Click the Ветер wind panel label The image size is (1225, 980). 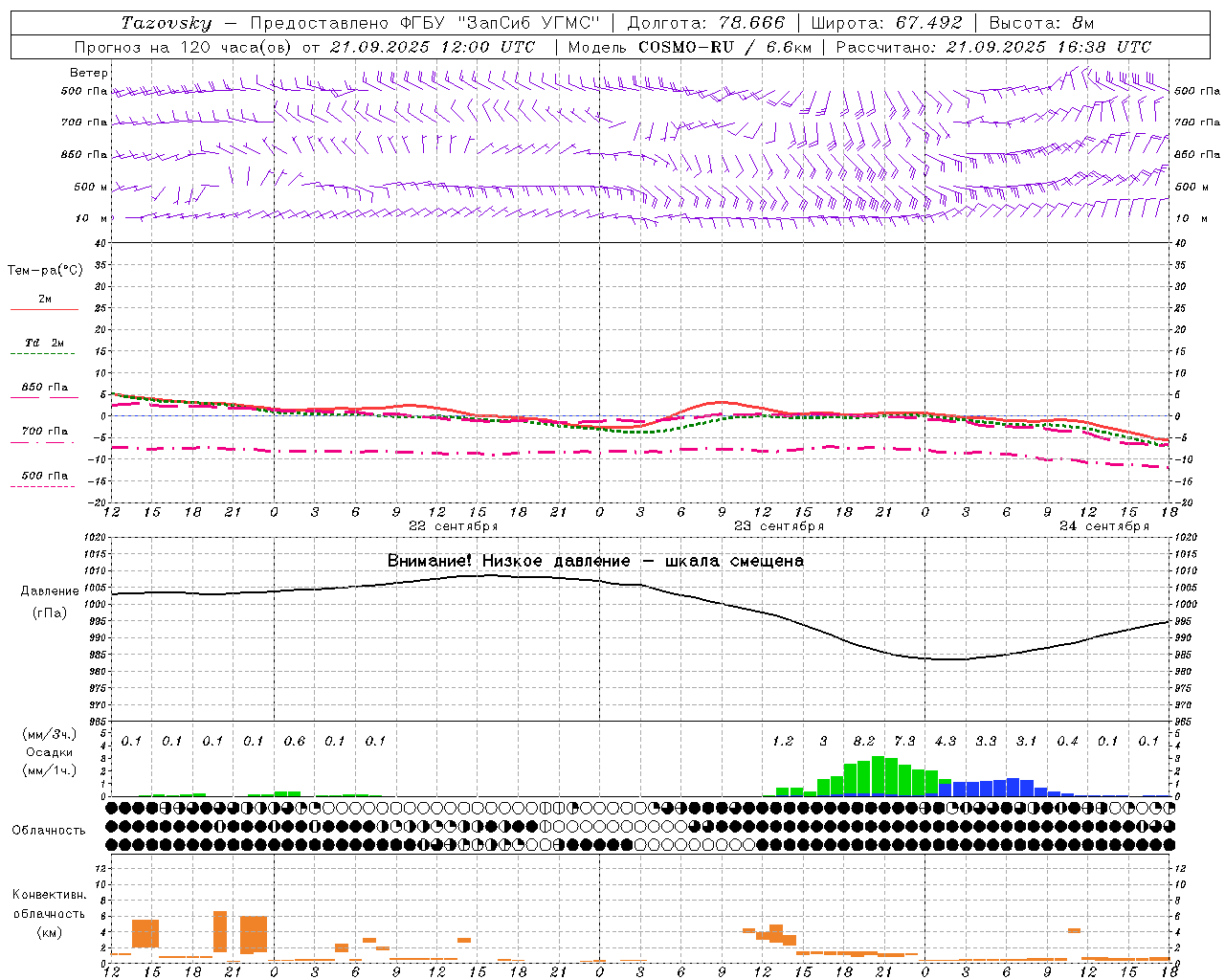coord(89,73)
